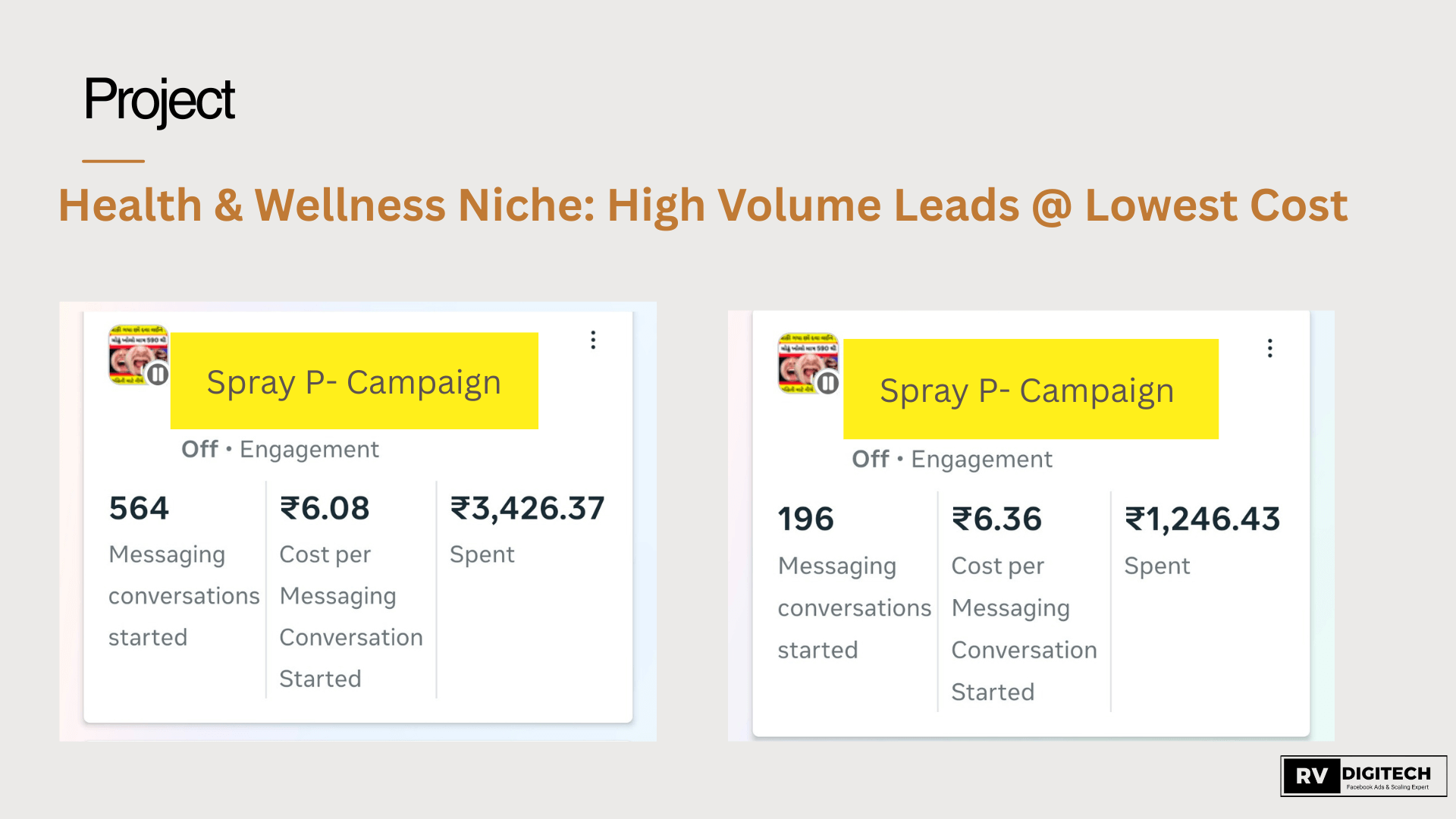Click the right card Off Engagement status

pos(952,460)
